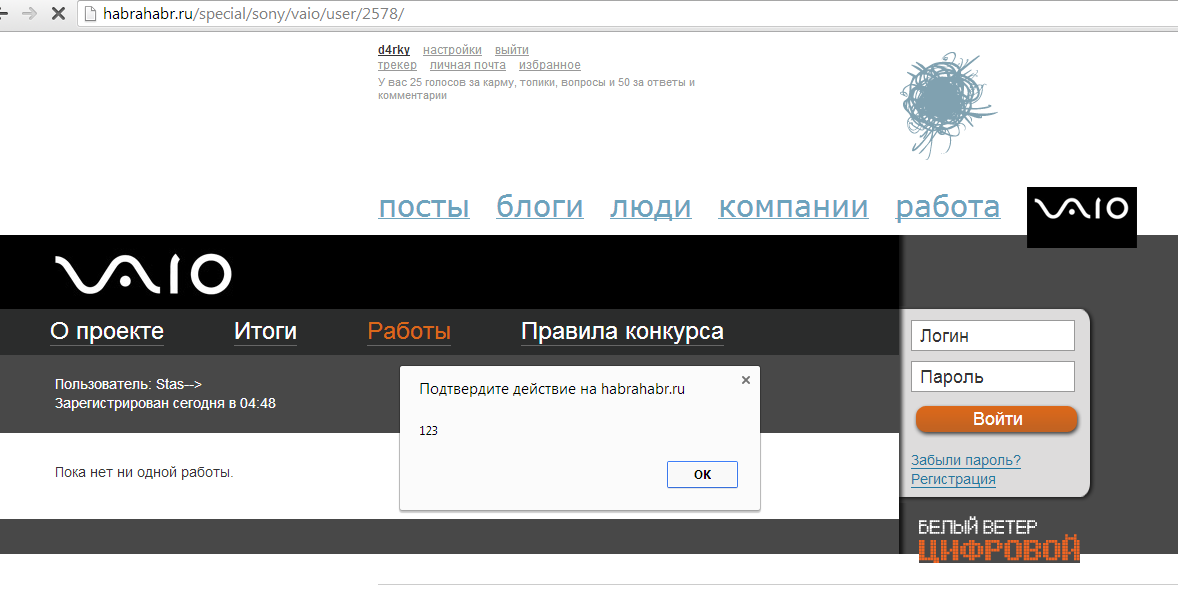Screen dimensions: 1178x597
Task: Click the small VAIO logo beside работа
Action: (1081, 217)
